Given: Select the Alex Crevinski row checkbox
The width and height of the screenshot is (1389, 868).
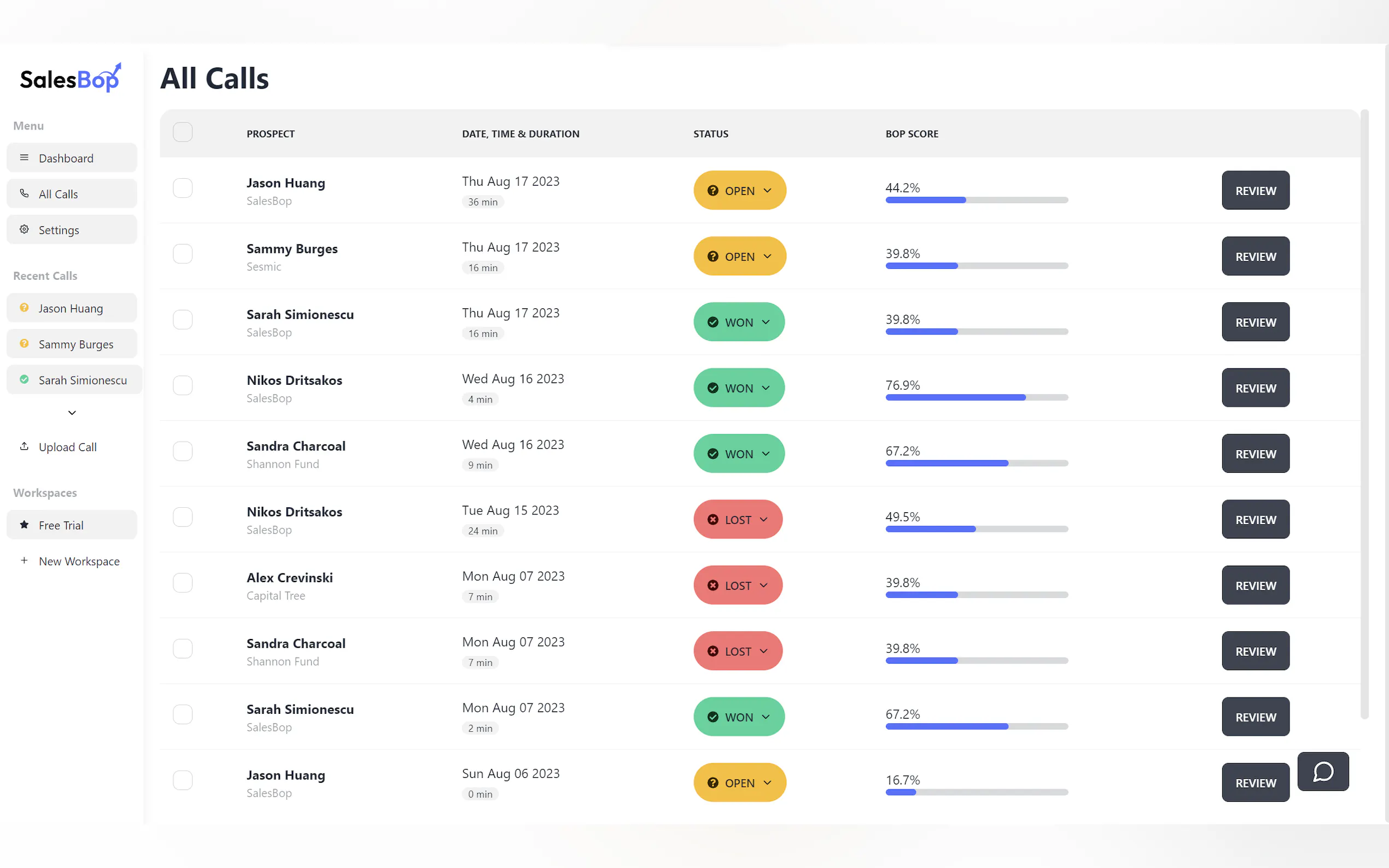Looking at the screenshot, I should coord(183,583).
